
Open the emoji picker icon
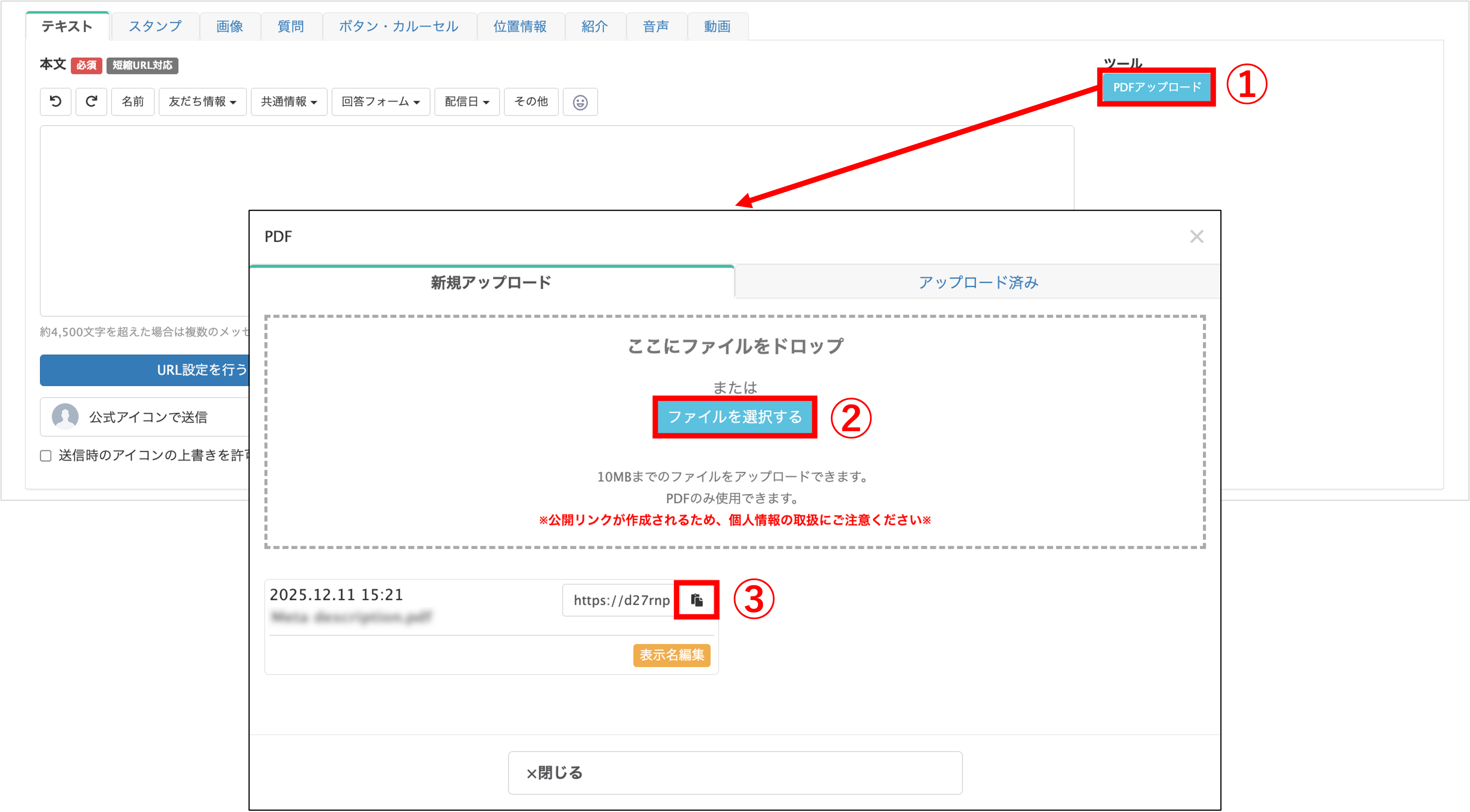(x=580, y=102)
